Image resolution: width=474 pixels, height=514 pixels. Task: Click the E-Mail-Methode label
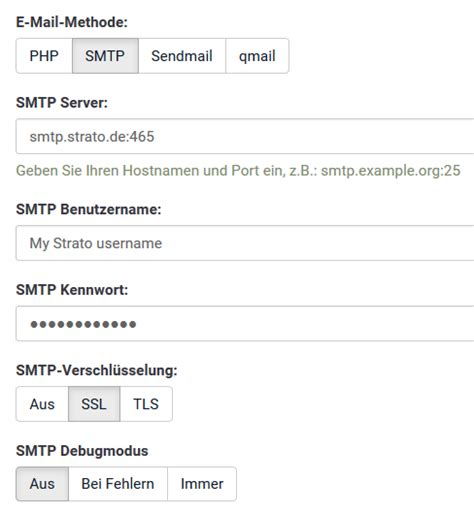(72, 22)
